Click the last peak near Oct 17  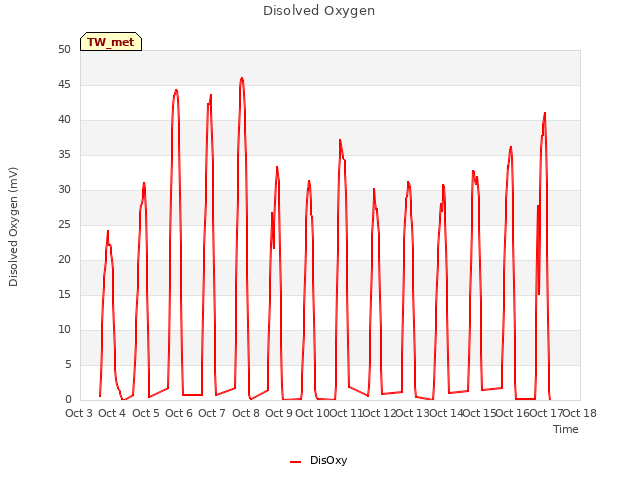tap(545, 113)
